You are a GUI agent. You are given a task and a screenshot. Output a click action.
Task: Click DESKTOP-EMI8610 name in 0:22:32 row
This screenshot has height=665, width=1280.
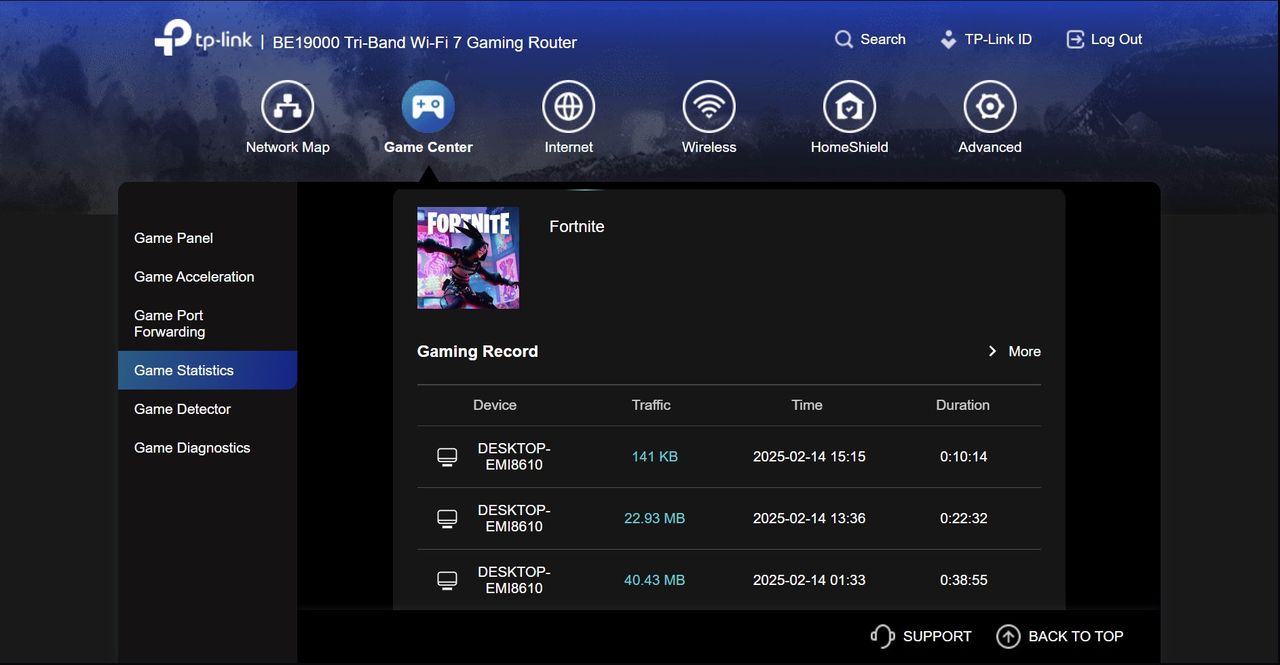pos(514,518)
